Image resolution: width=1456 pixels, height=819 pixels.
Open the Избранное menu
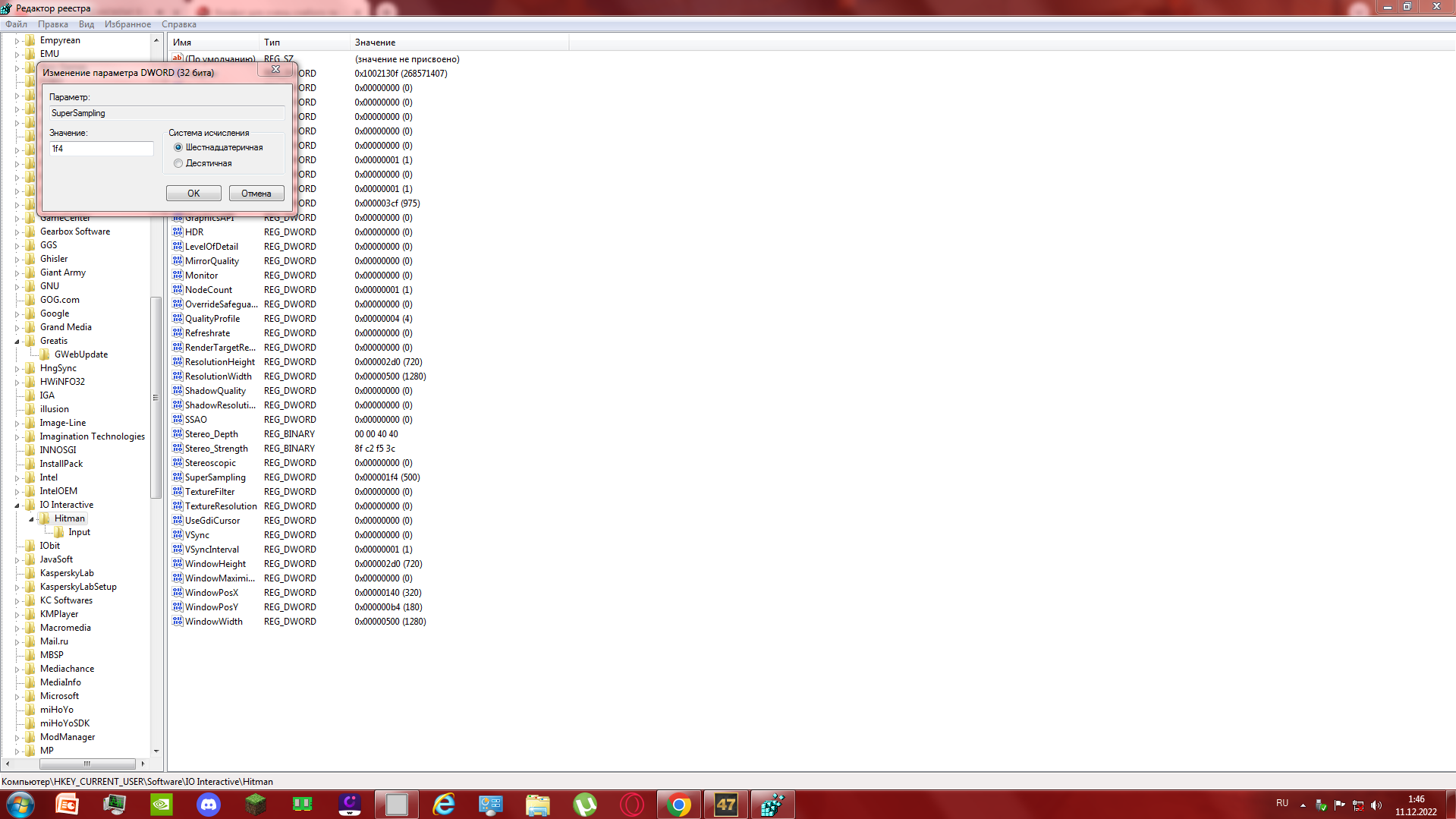click(127, 24)
